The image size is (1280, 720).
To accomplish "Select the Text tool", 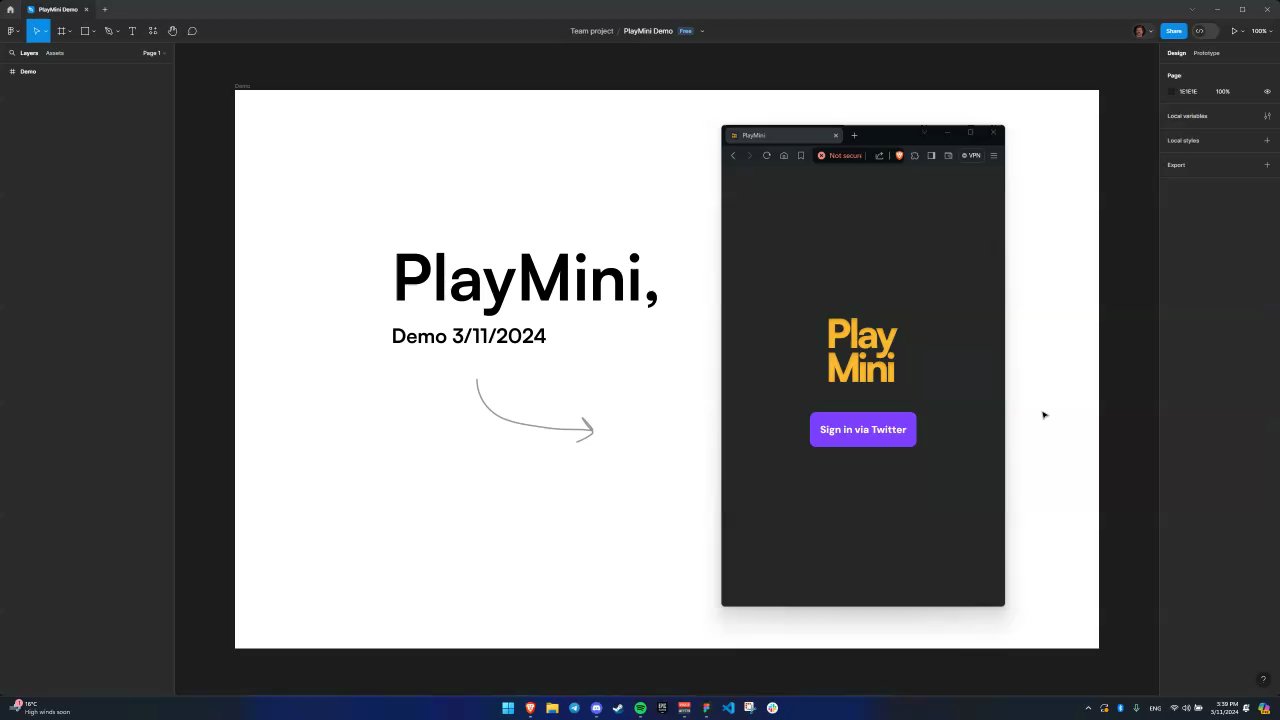I will [x=132, y=31].
